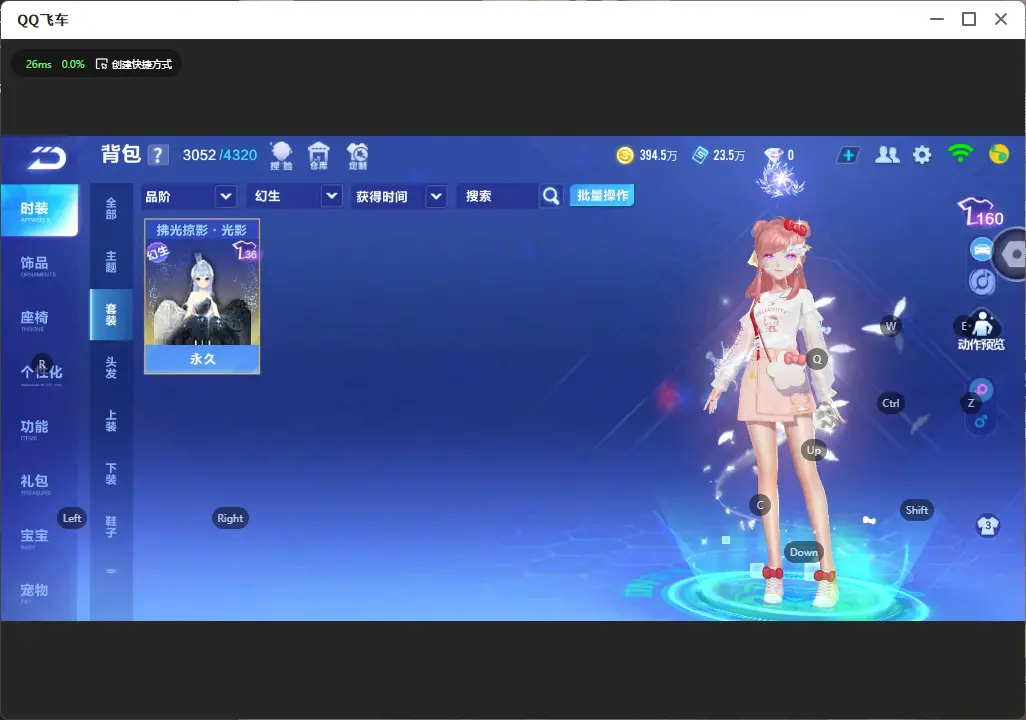Screen dimensions: 1026x720
Task: Open the settings gear icon
Action: (922, 155)
